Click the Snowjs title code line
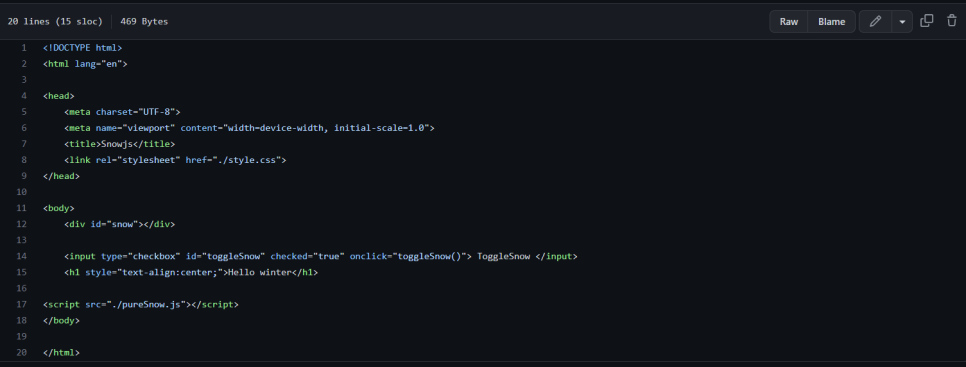 [x=120, y=143]
